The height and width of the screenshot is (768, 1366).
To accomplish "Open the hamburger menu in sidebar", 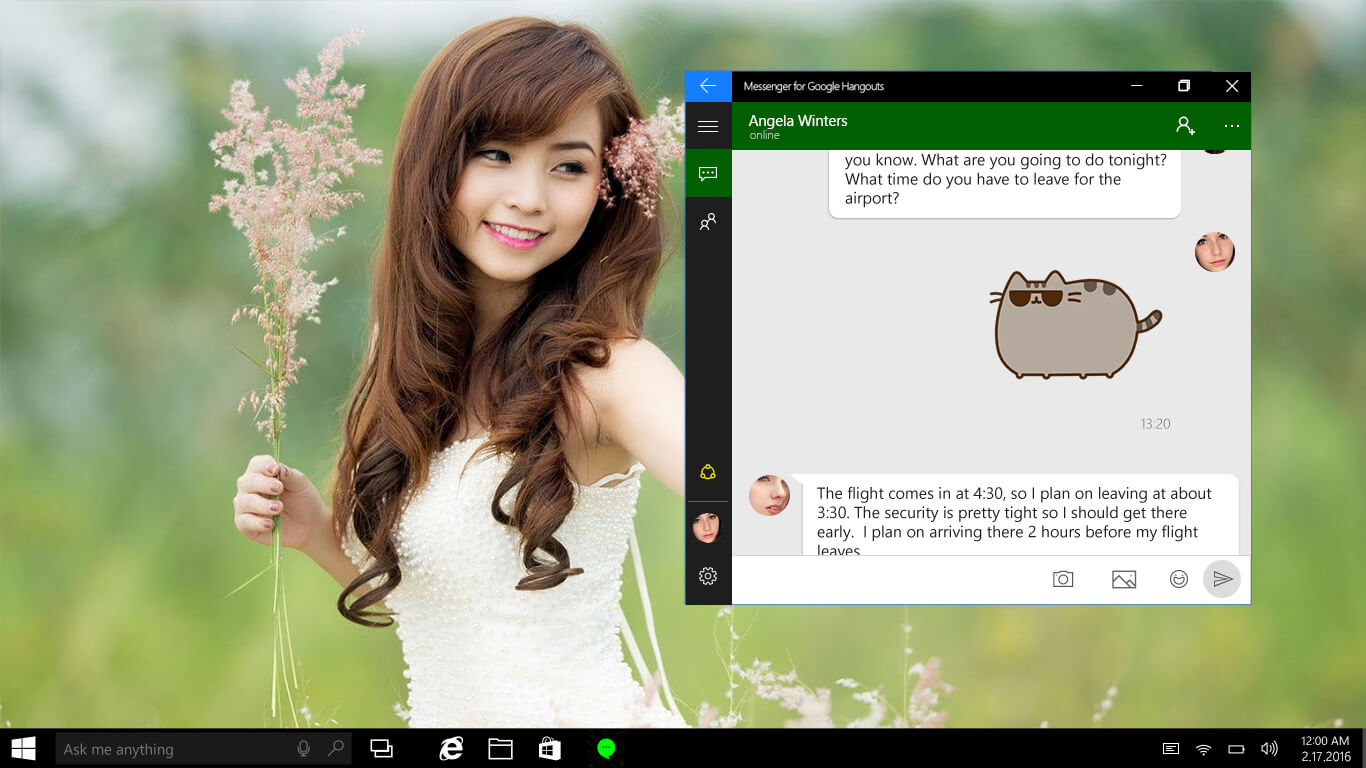I will 708,126.
